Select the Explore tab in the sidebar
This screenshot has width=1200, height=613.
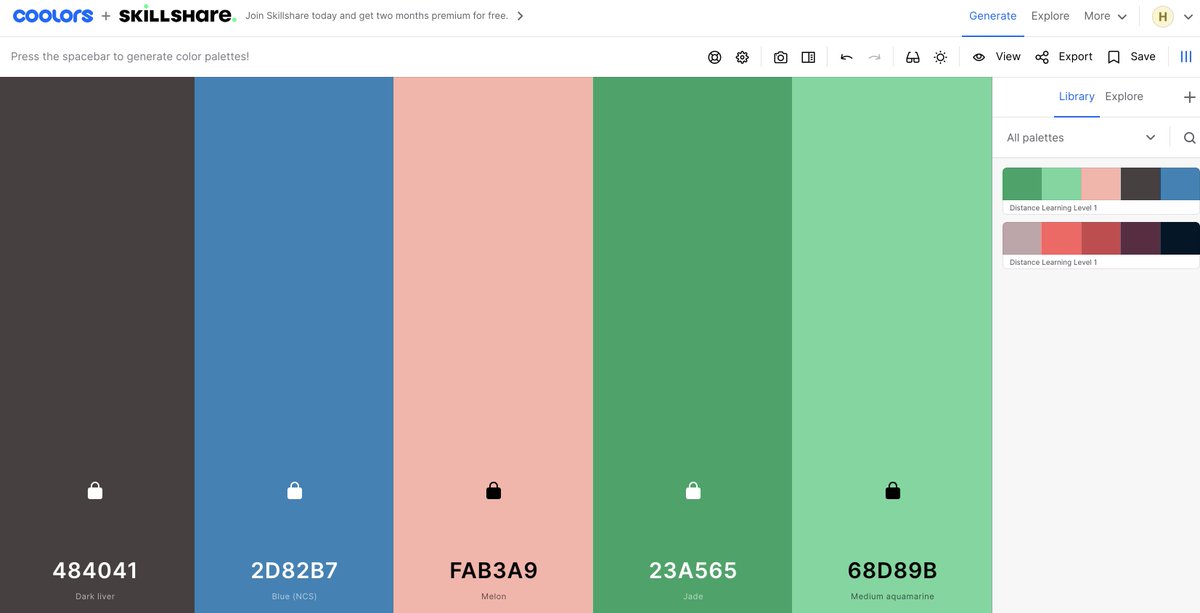tap(1124, 97)
